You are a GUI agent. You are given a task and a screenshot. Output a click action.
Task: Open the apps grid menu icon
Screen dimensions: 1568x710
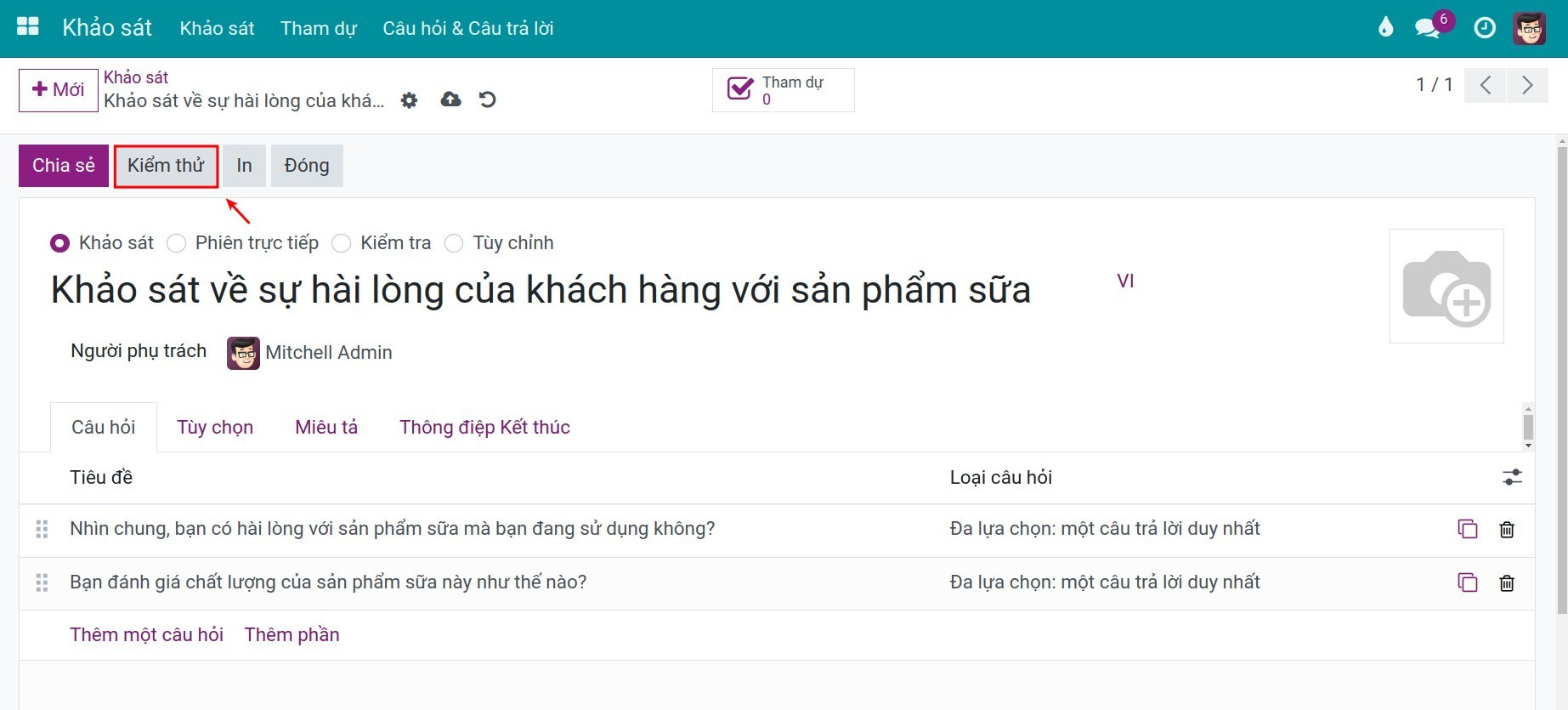28,27
